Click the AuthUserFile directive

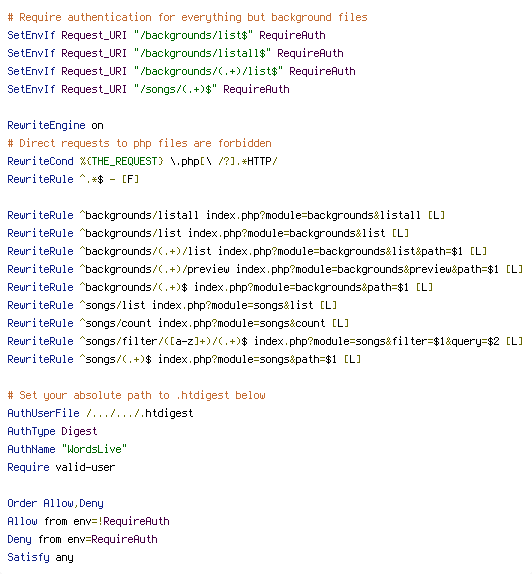coord(43,413)
